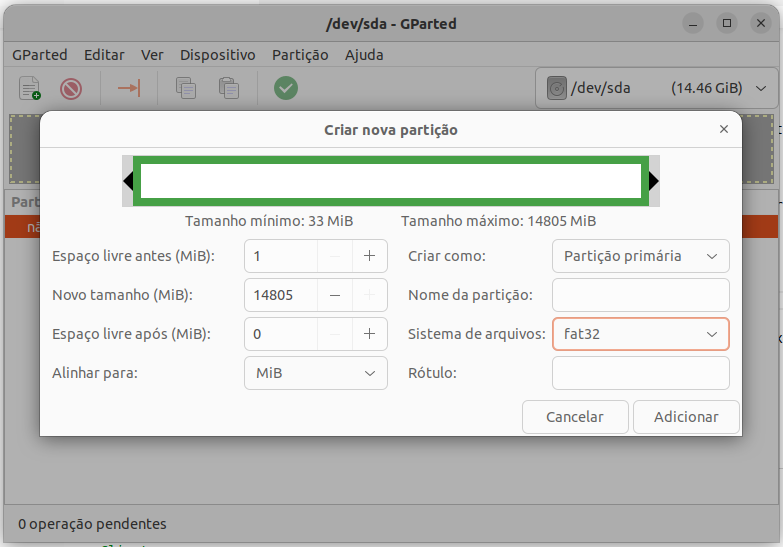The image size is (783, 547).
Task: Click the /dev/sda - GParted window title
Action: click(391, 24)
